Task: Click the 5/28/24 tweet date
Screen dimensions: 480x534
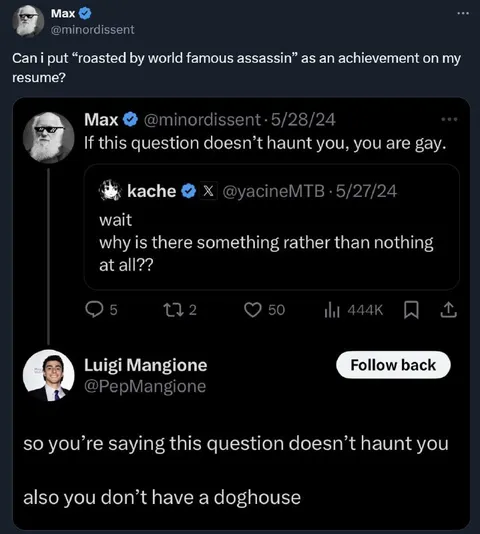Action: [x=303, y=120]
